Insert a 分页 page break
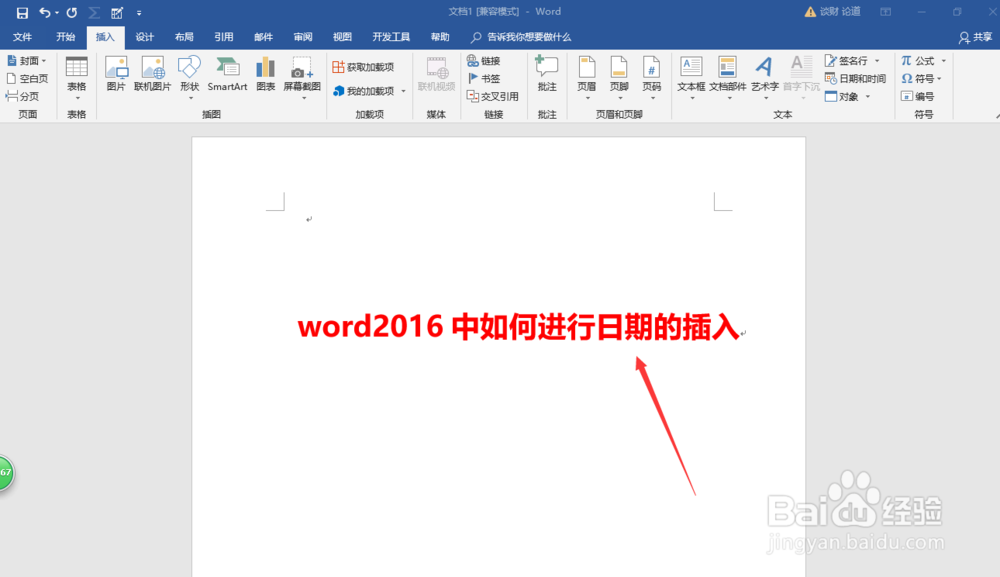This screenshot has height=577, width=1000. pyautogui.click(x=23, y=96)
